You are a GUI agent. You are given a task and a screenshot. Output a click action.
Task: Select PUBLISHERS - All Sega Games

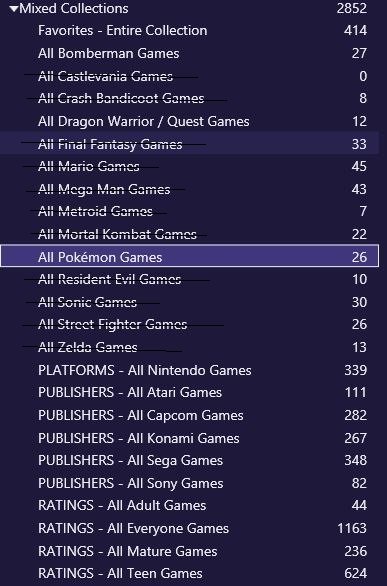(189, 460)
